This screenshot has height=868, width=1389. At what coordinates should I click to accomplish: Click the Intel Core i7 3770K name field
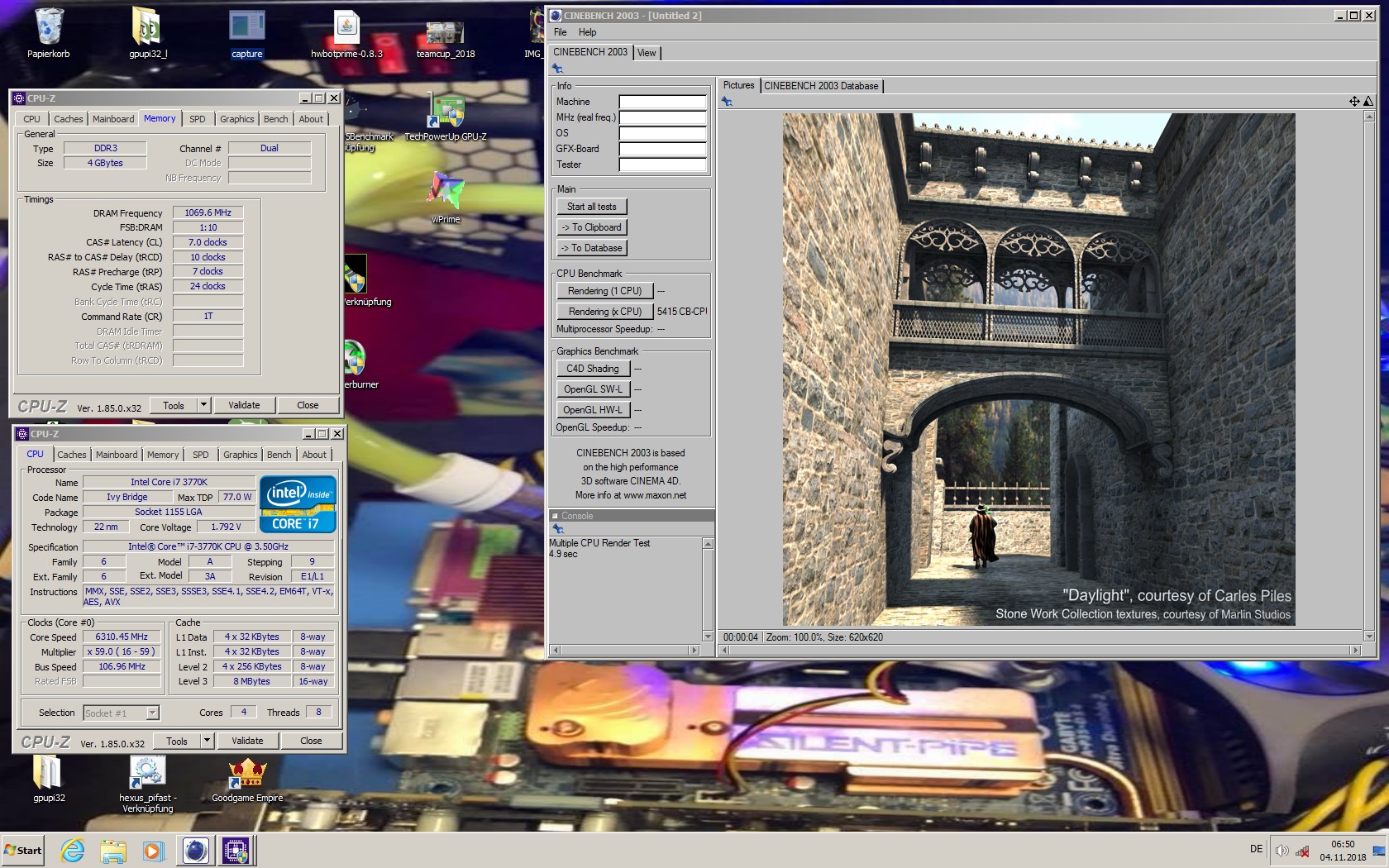tap(169, 482)
